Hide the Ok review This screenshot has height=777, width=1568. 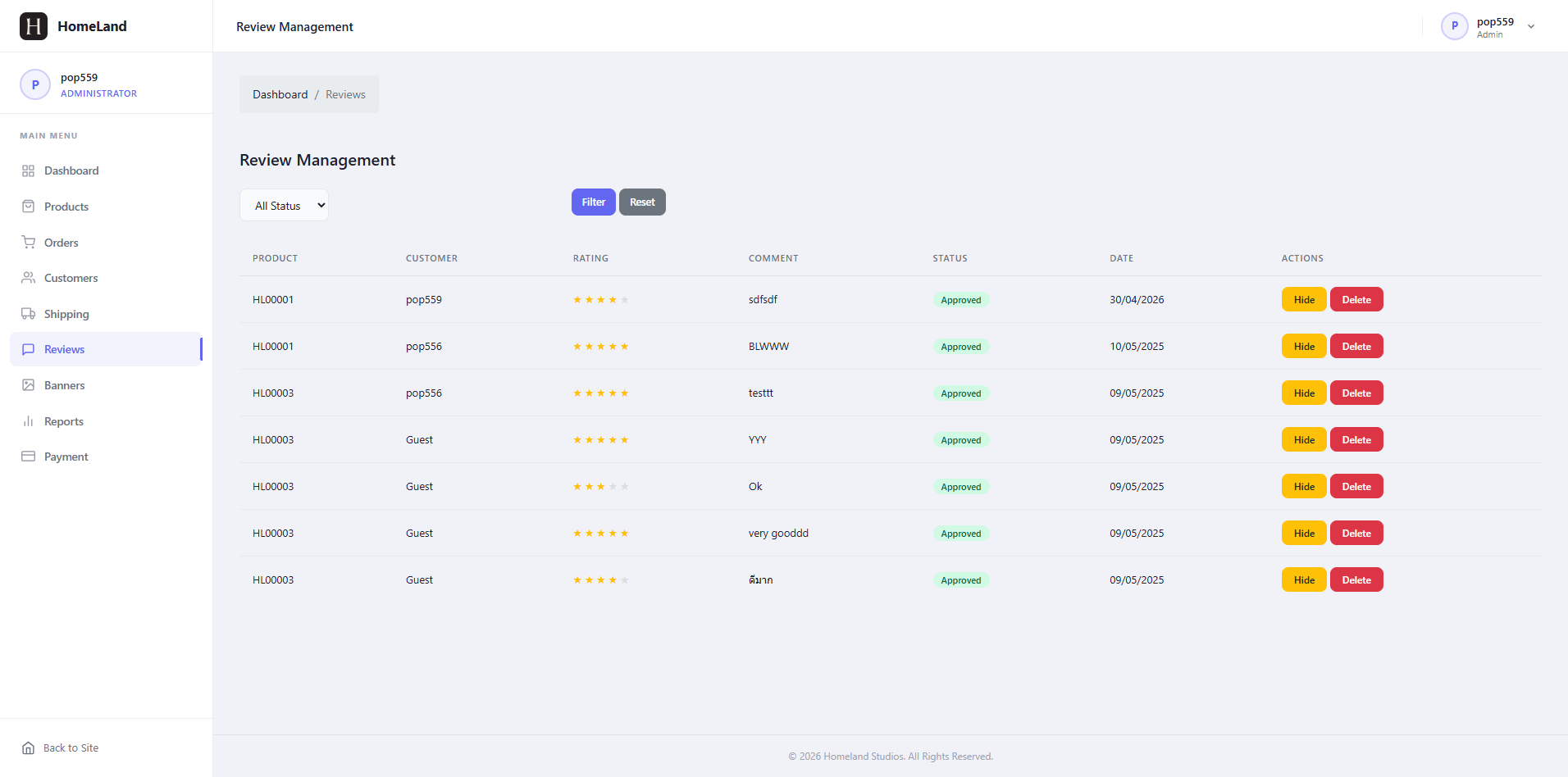click(1304, 486)
